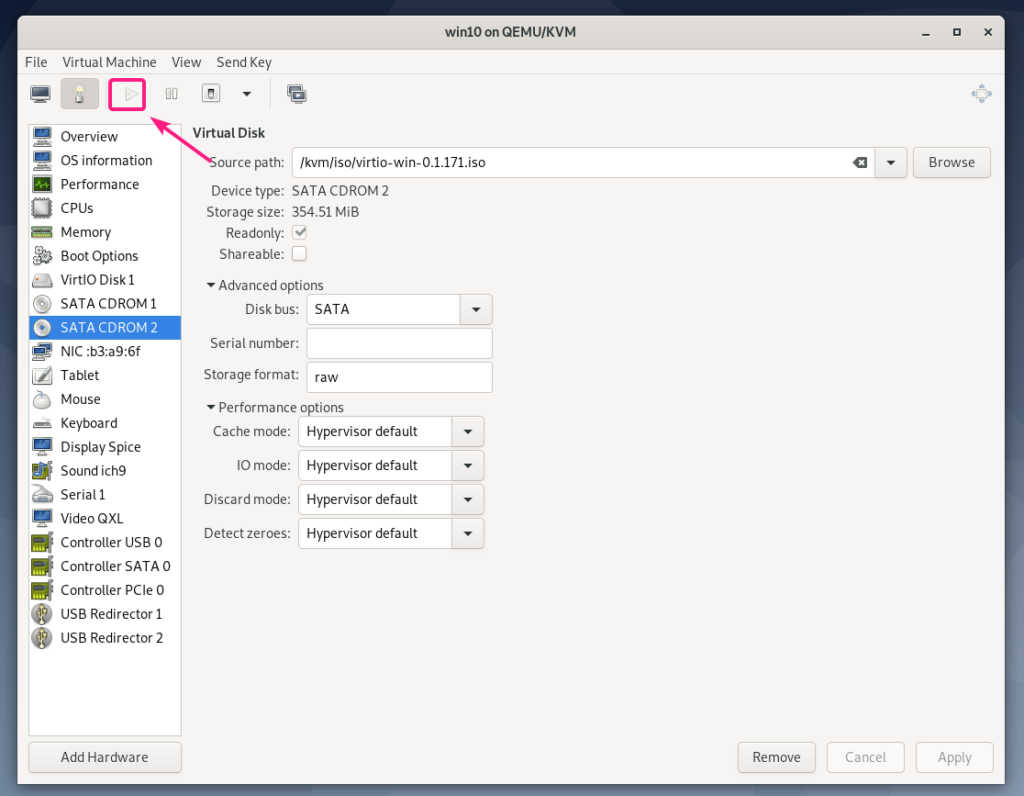Open Boot Options entry
Screen dimensions: 1024x796
pyautogui.click(x=104, y=256)
